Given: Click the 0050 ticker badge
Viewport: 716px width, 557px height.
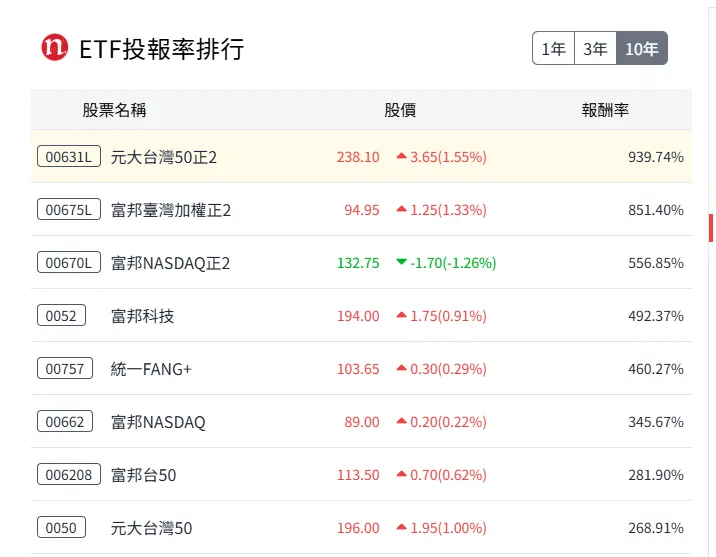Looking at the screenshot, I should pyautogui.click(x=61, y=528).
